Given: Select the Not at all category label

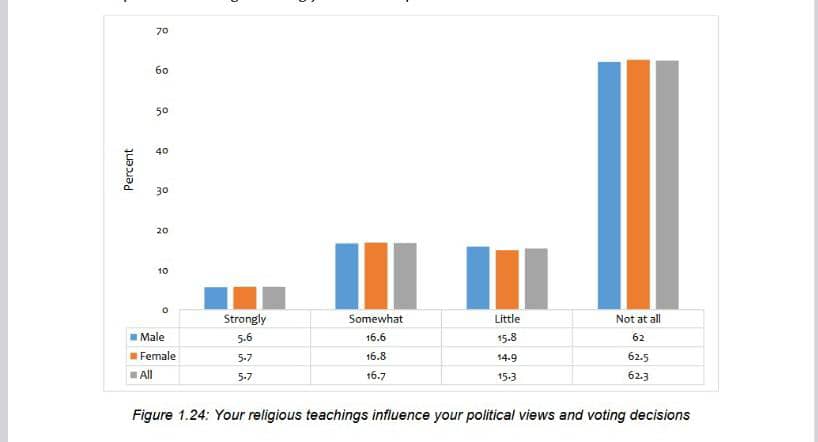Looking at the screenshot, I should pyautogui.click(x=638, y=319).
